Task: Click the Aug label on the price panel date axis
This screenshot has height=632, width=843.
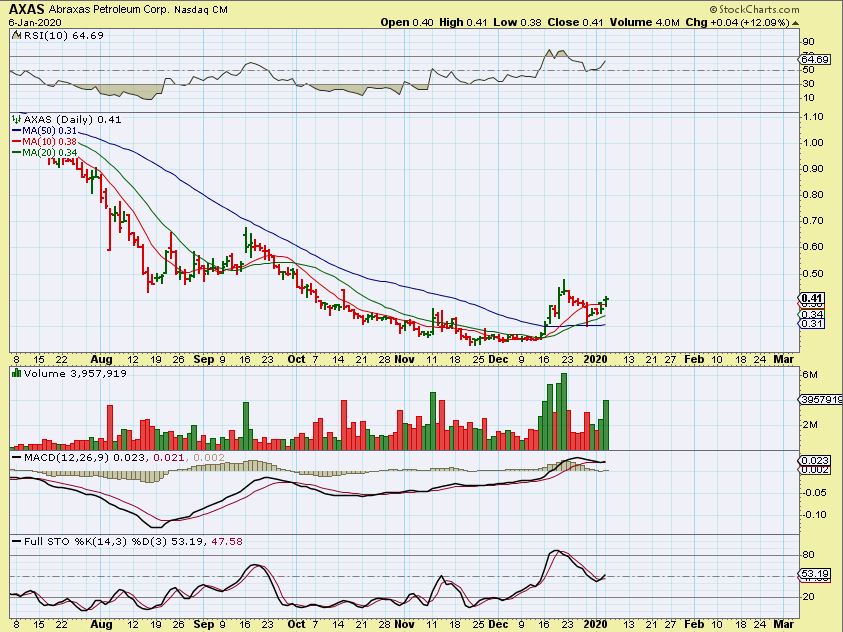Action: [101, 360]
